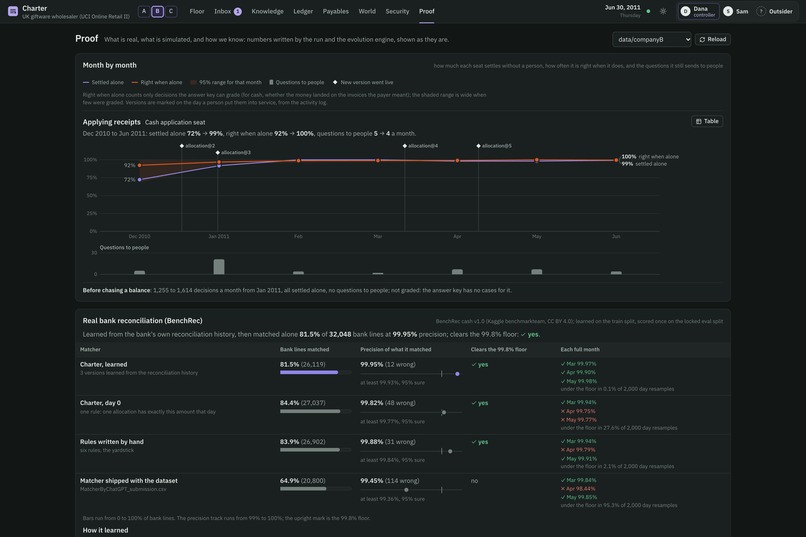
Task: Click the 72% Dec 2010 data point
Action: click(x=139, y=180)
